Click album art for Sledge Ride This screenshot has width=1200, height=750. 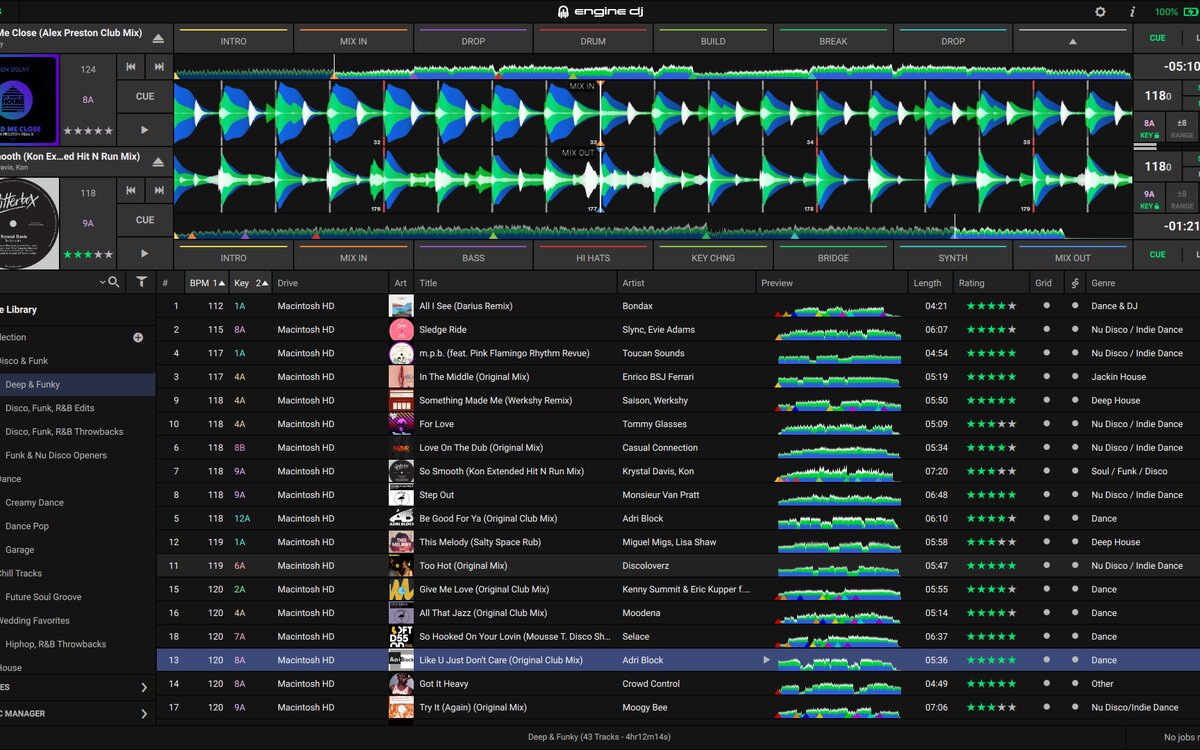tap(401, 329)
